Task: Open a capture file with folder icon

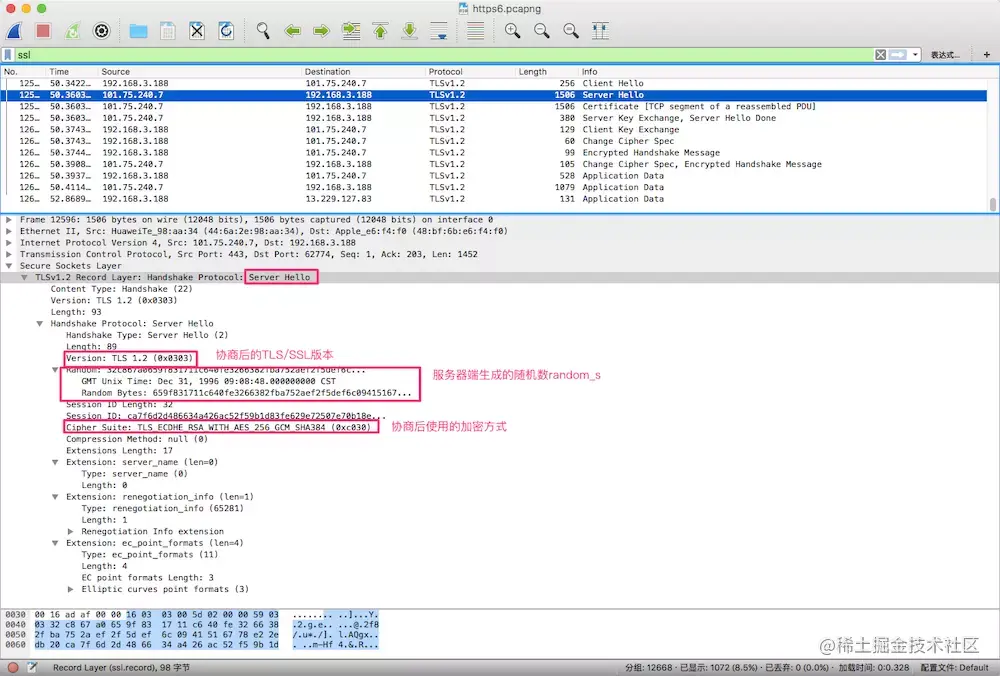Action: pos(138,31)
